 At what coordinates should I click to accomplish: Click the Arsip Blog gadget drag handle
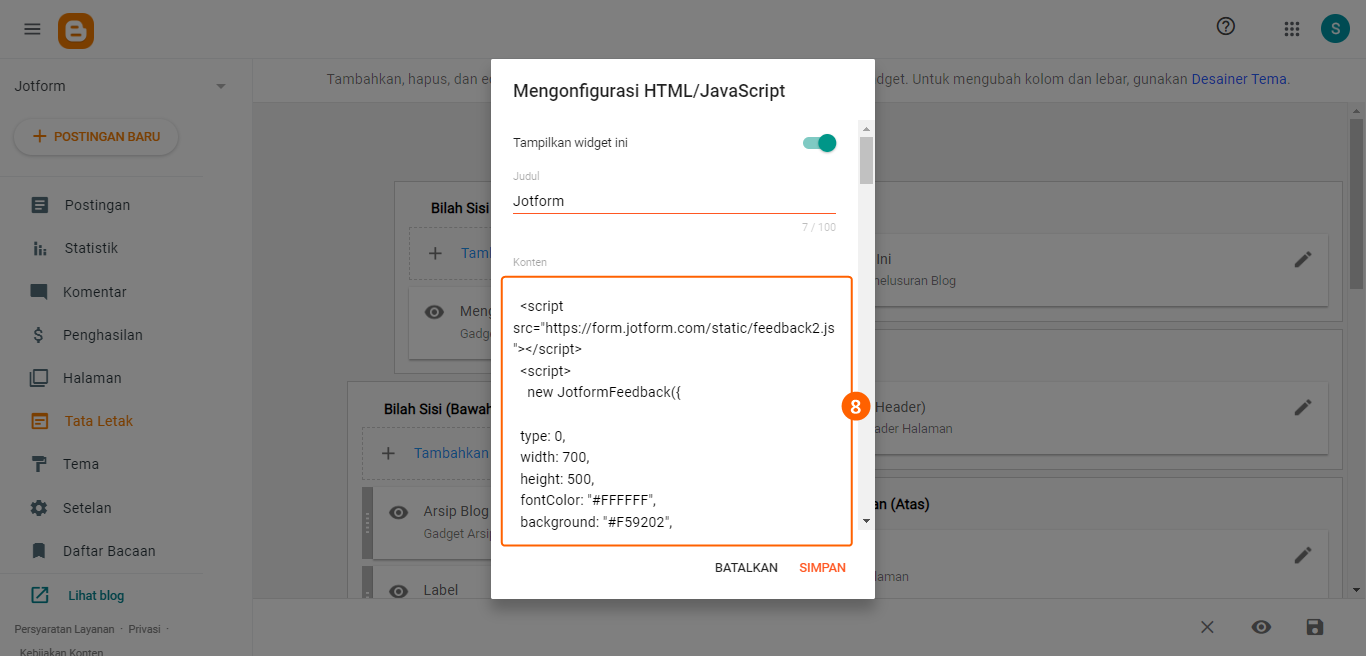click(x=367, y=523)
